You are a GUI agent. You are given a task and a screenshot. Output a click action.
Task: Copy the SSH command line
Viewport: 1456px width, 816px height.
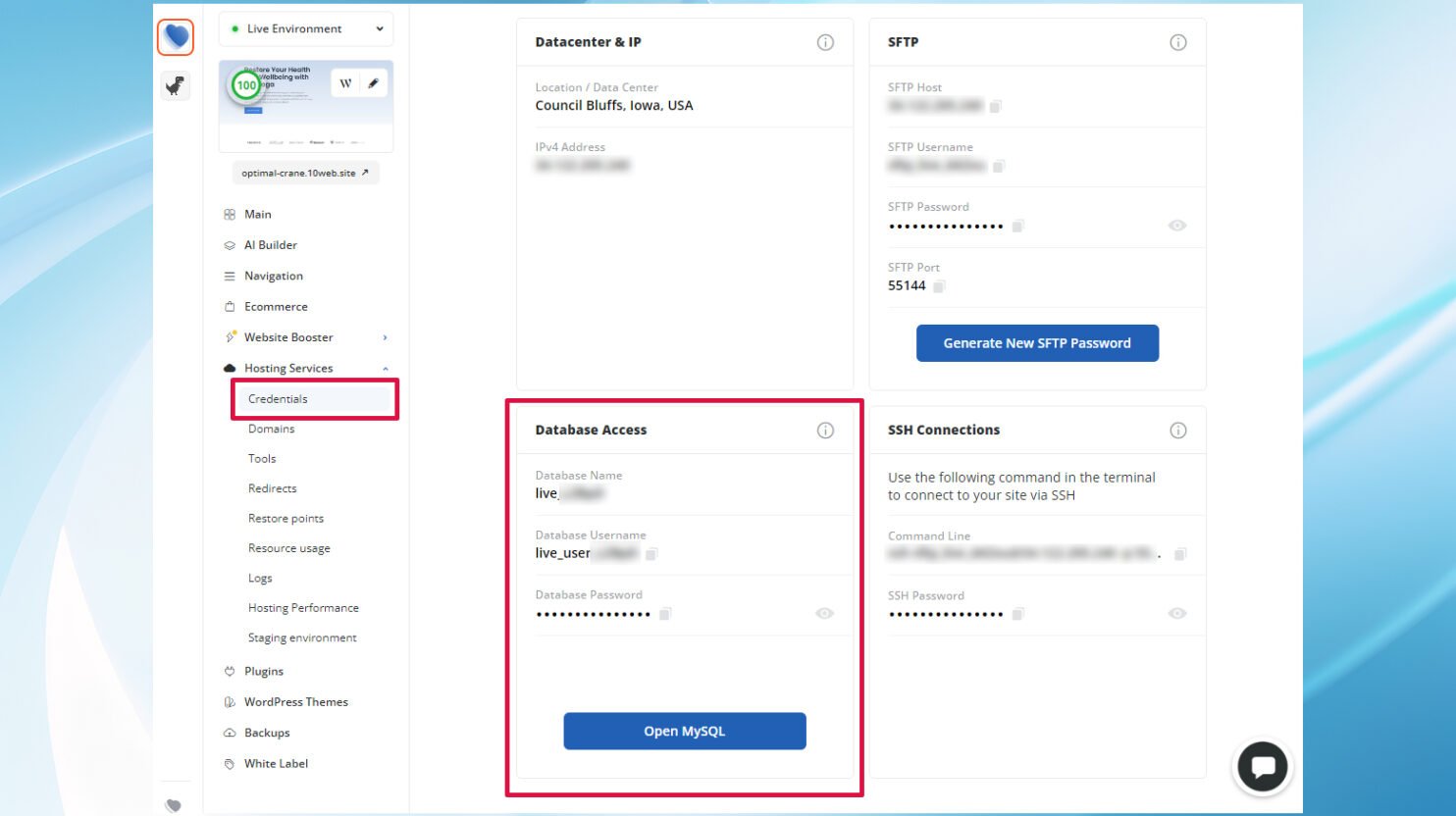tap(1180, 554)
